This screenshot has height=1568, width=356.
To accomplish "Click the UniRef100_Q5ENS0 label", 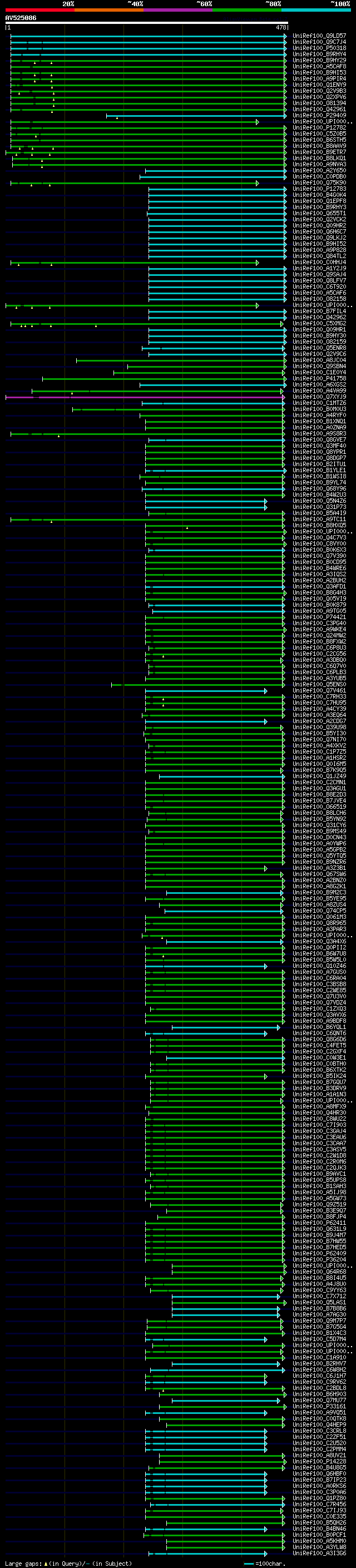I will [319, 685].
